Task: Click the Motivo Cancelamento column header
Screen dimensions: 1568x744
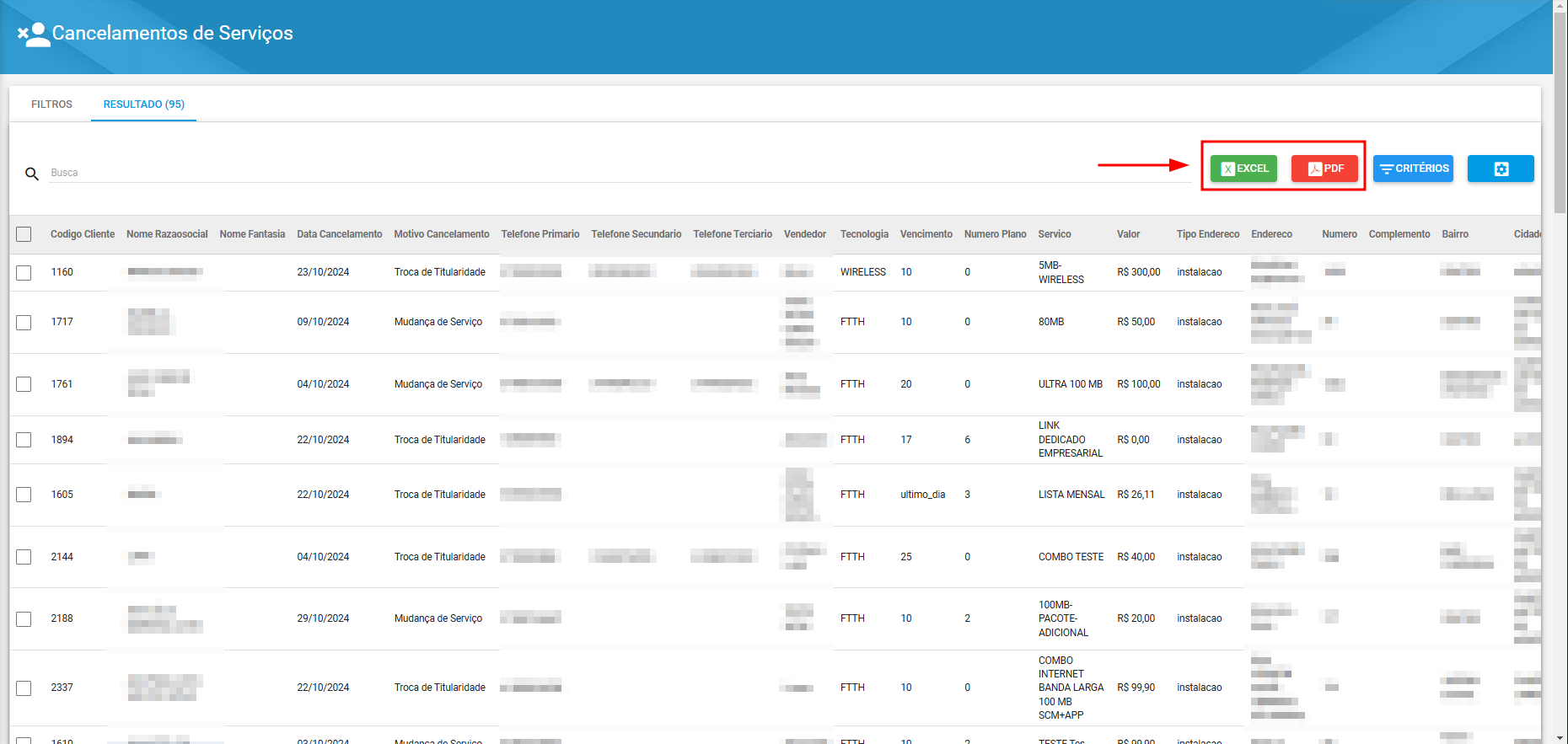Action: [442, 234]
